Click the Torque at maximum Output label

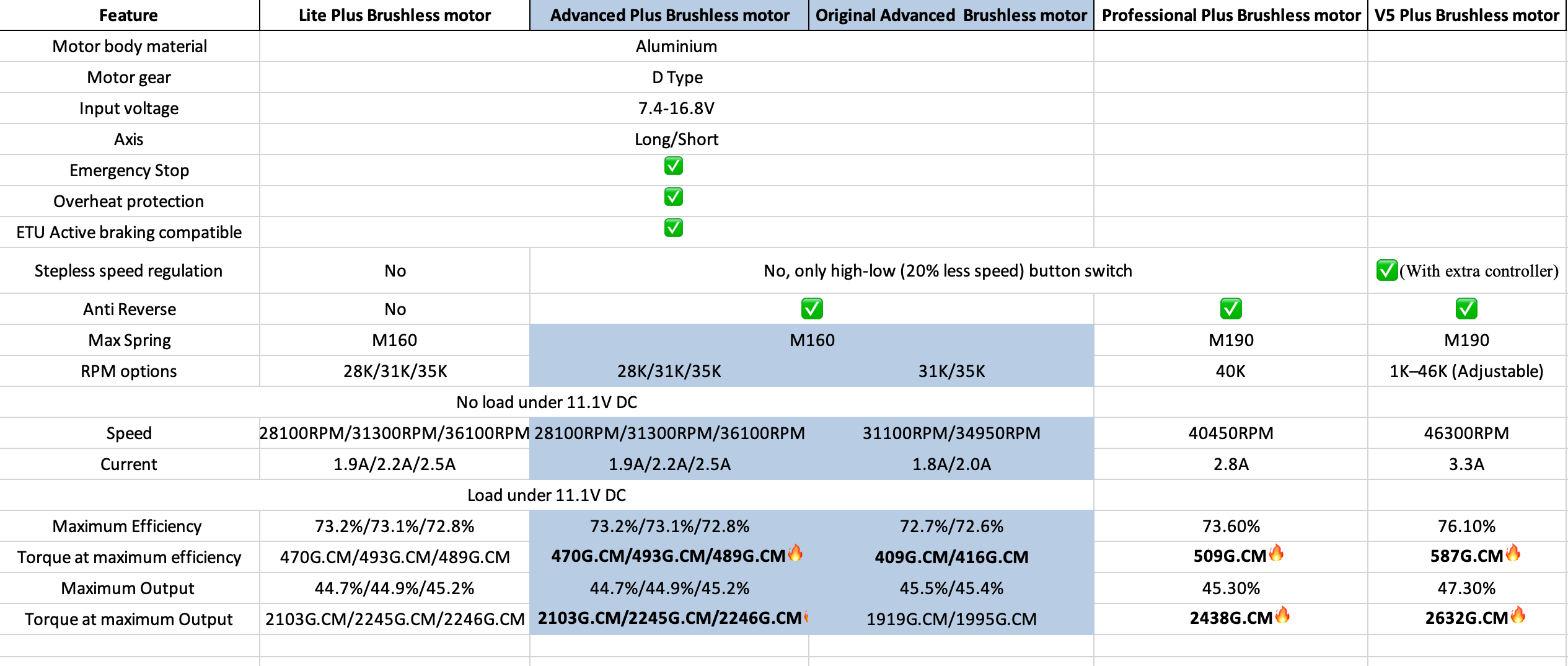[129, 619]
